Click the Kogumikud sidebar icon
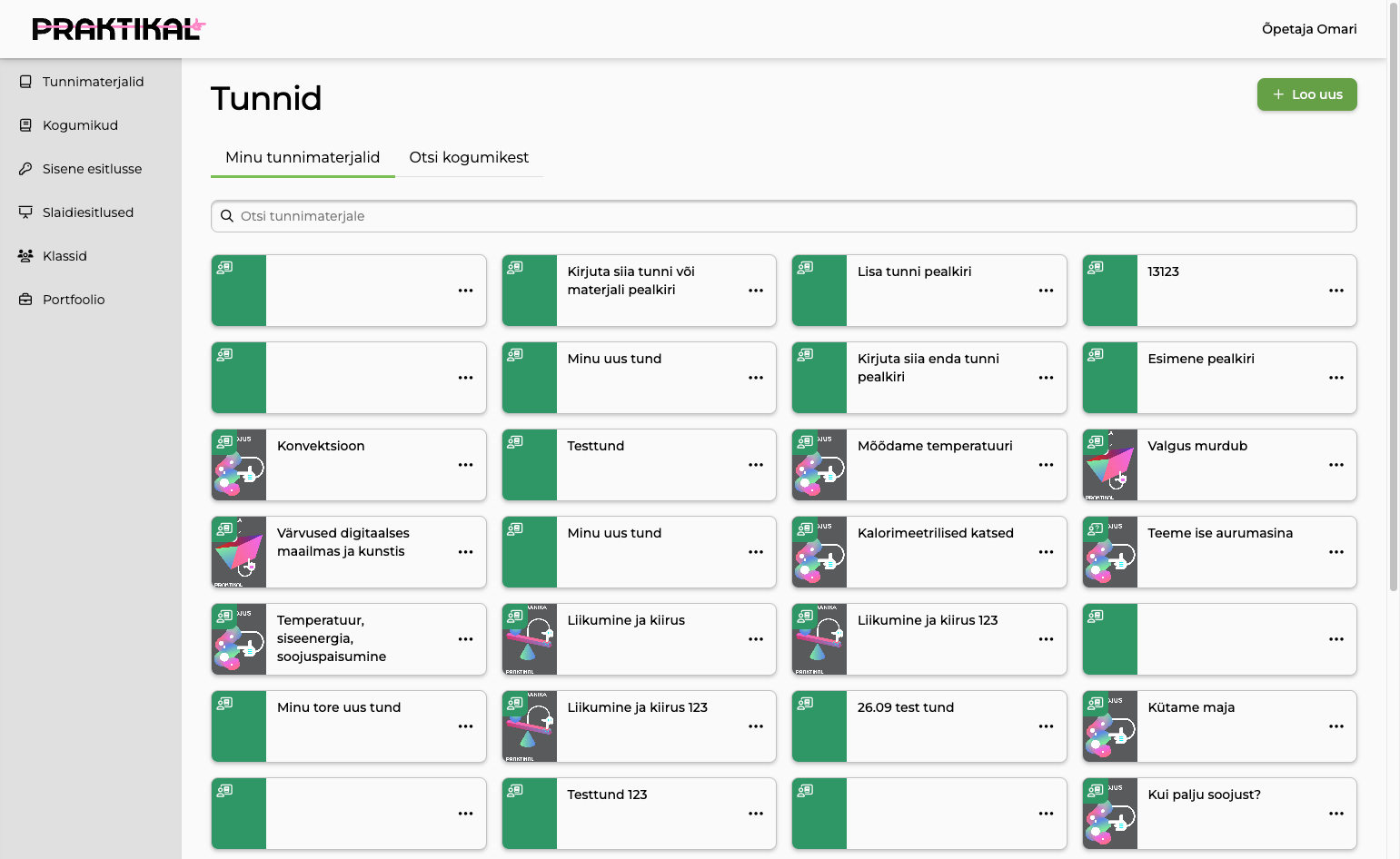Image resolution: width=1400 pixels, height=859 pixels. 25,125
